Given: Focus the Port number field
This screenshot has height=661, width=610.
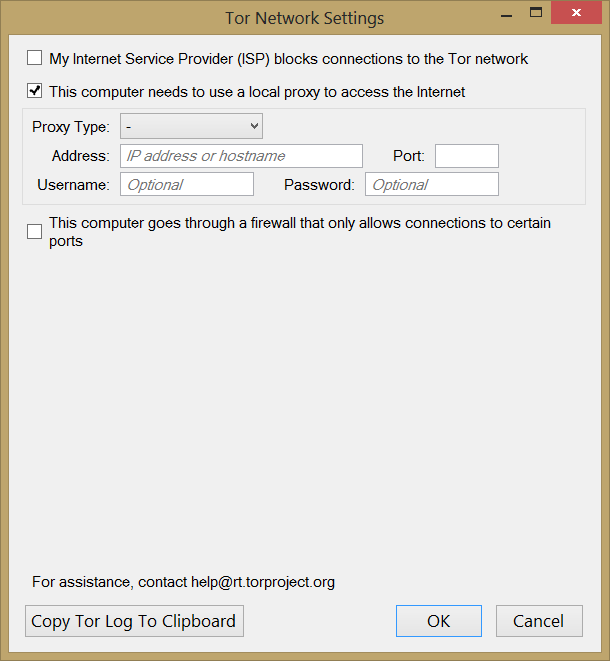Looking at the screenshot, I should [466, 156].
